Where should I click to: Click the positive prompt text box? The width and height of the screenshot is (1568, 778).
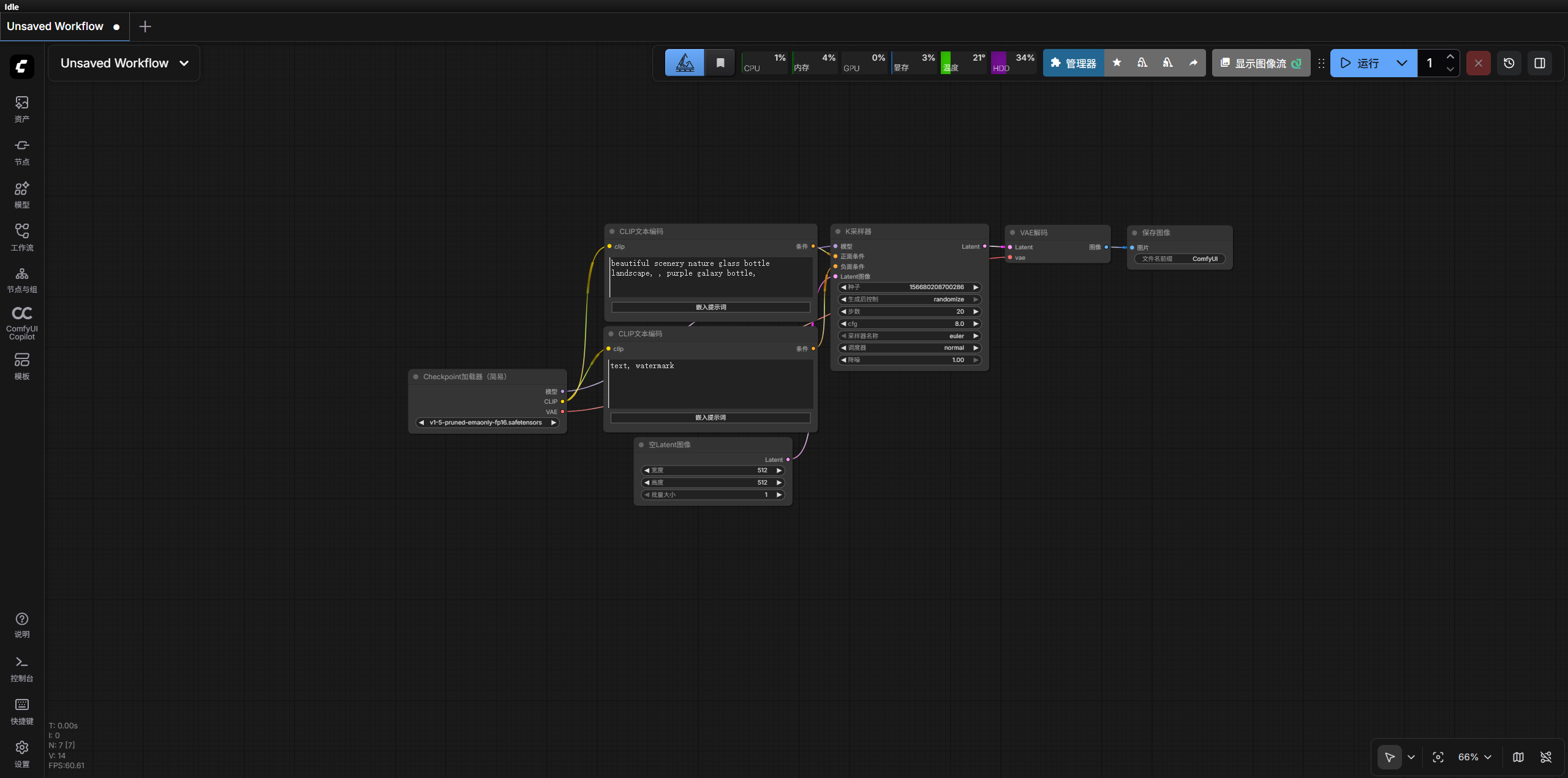(711, 278)
